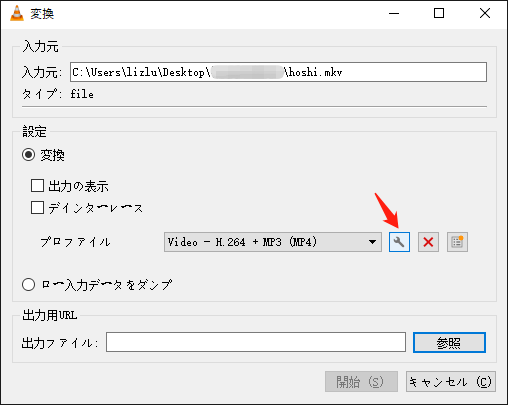Minimize the 変換 window
This screenshot has height=405, width=508.
tap(394, 13)
